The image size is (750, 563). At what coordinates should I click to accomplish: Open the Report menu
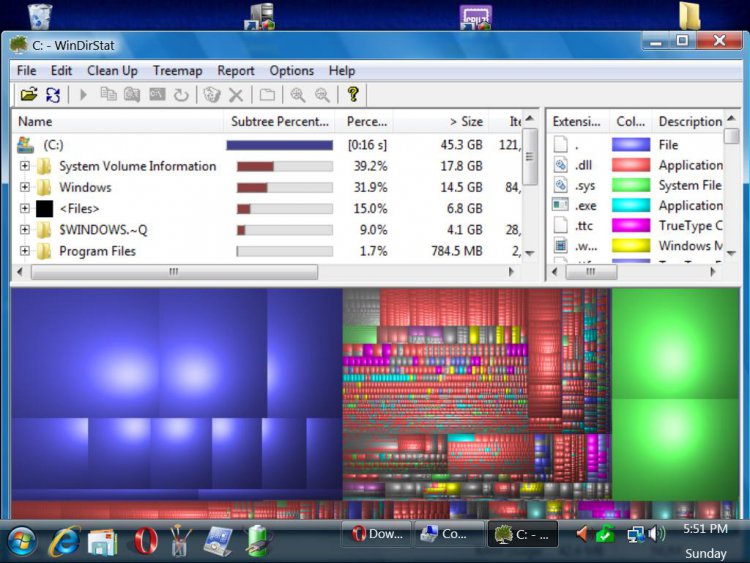coord(236,71)
